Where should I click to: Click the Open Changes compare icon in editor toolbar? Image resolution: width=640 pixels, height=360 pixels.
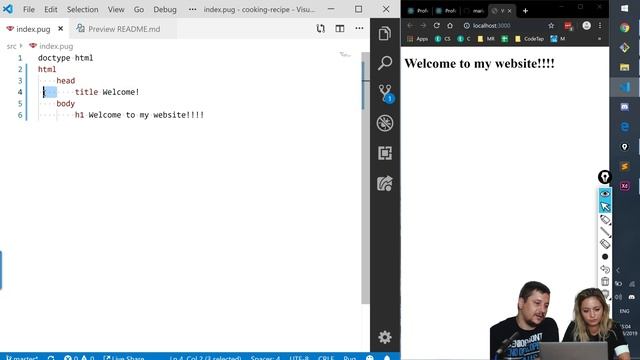pyautogui.click(x=320, y=29)
